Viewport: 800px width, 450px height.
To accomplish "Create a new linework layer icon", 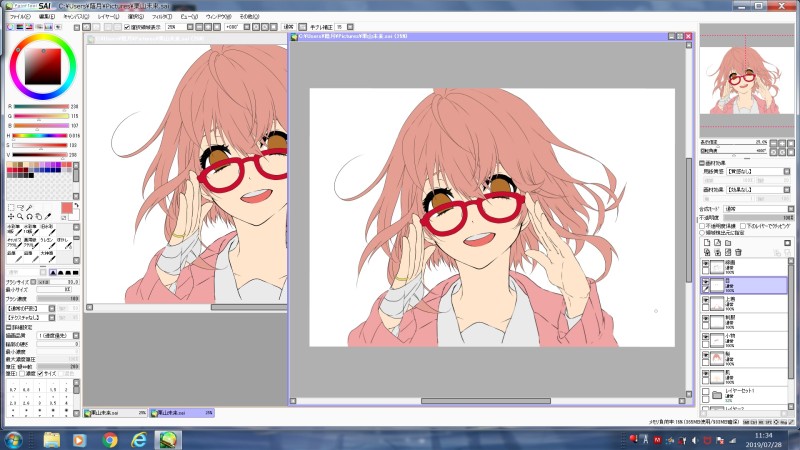I will pos(717,243).
